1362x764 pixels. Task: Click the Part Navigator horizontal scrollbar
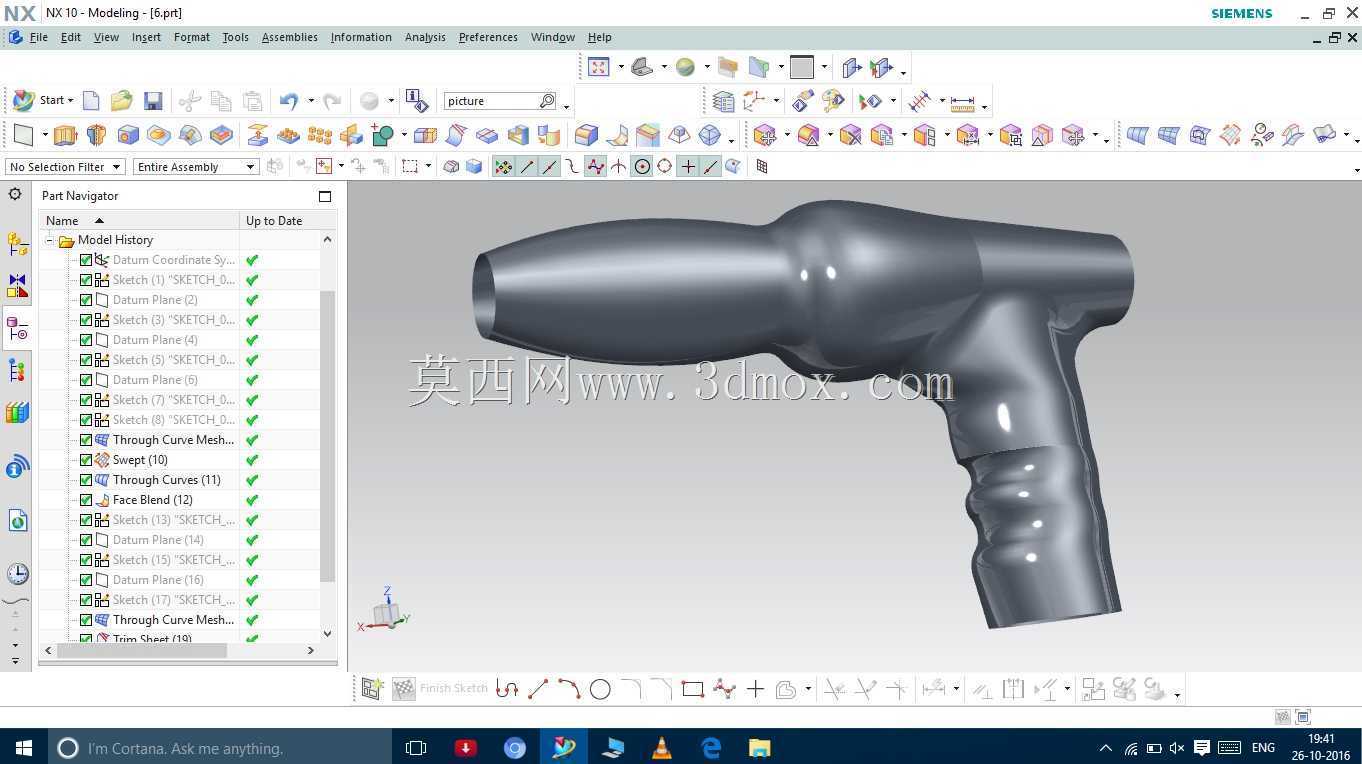click(x=142, y=650)
